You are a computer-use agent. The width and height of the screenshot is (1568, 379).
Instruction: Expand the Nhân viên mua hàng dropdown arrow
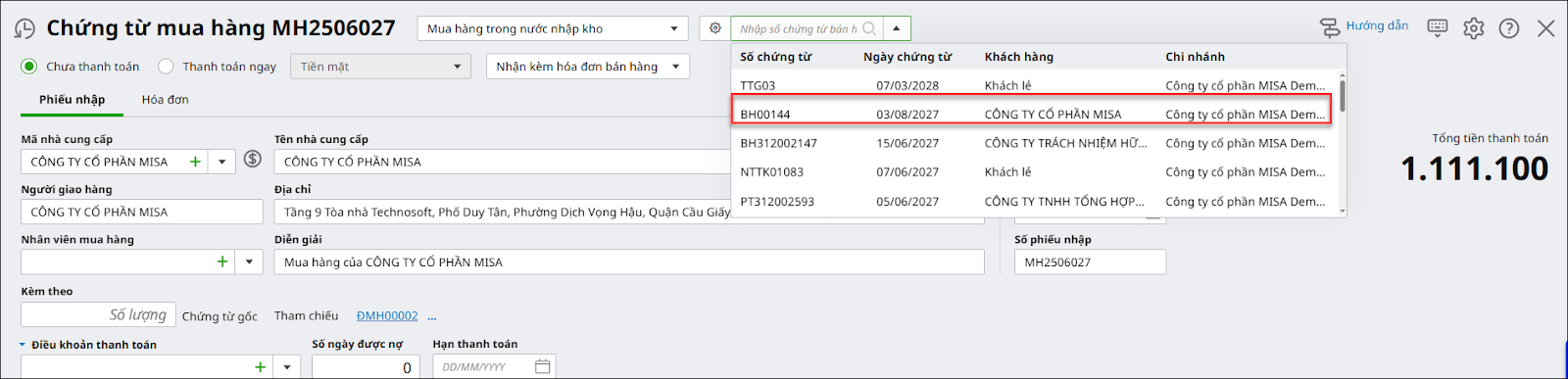[249, 261]
